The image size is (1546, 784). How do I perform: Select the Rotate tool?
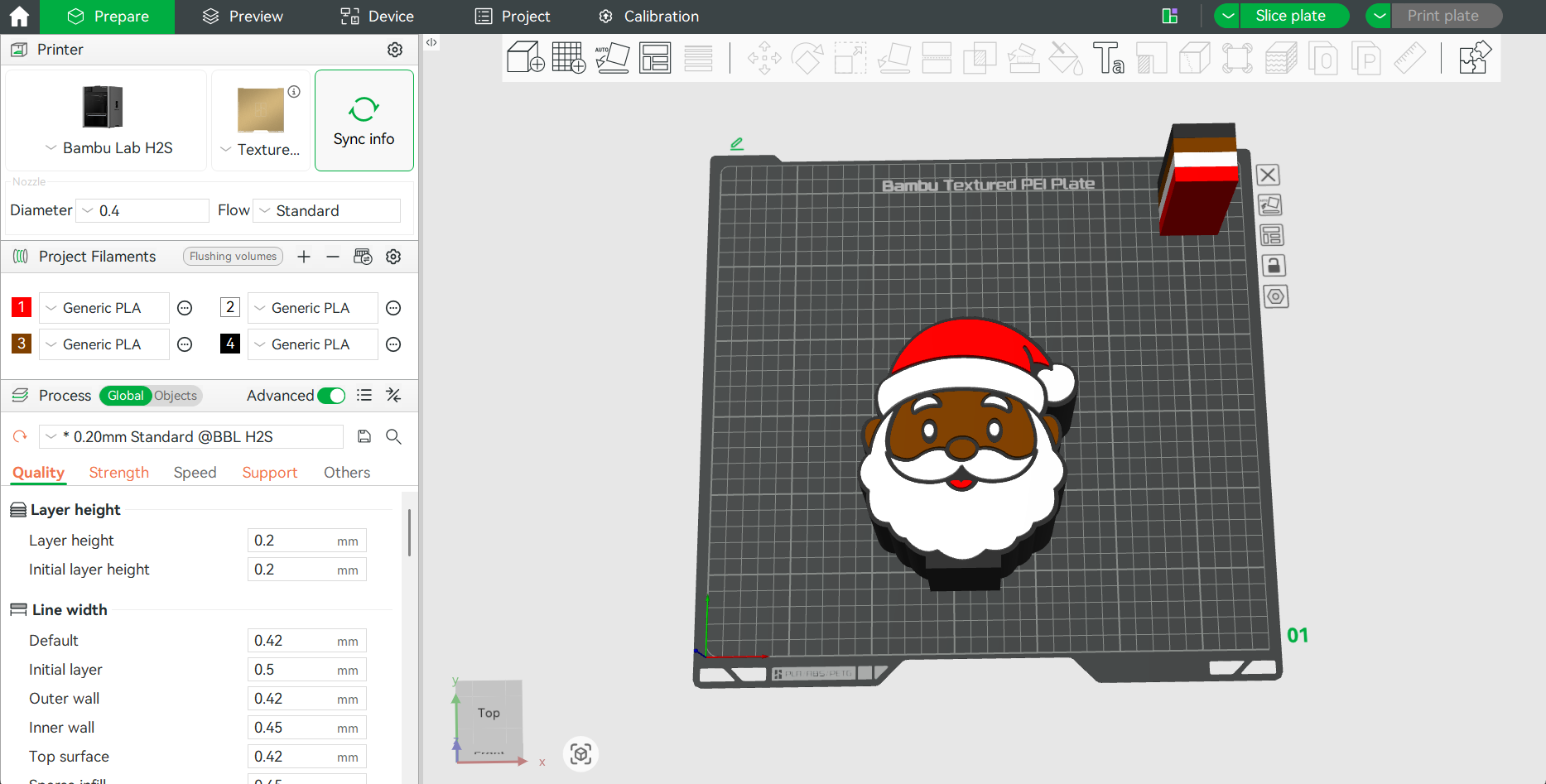coord(807,58)
